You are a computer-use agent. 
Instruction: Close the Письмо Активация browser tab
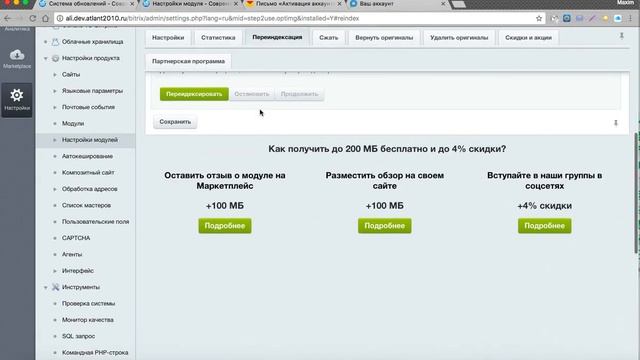[339, 4]
